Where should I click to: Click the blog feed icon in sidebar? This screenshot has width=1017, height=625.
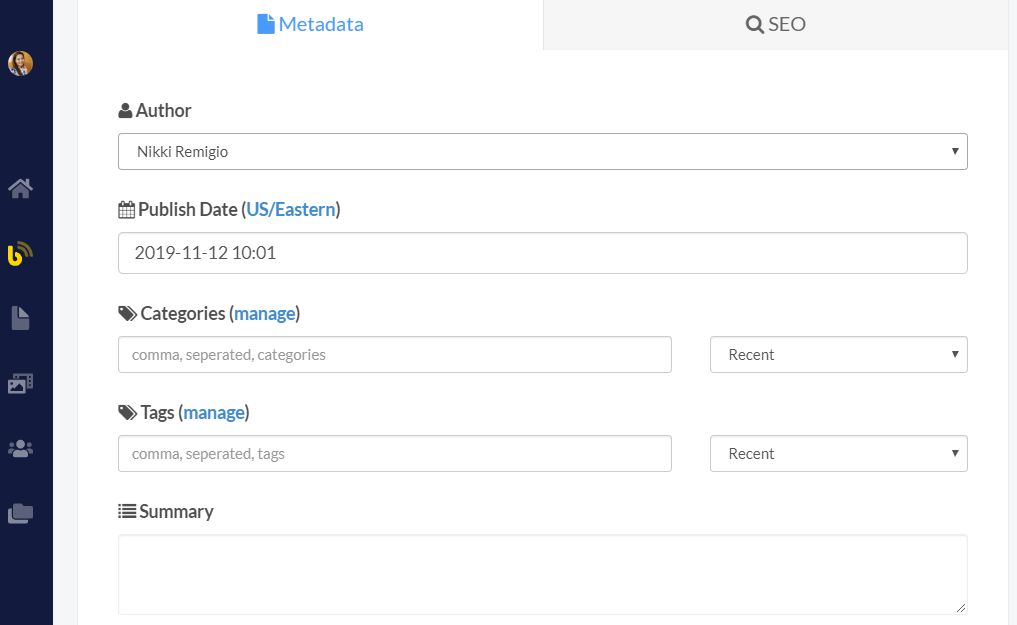point(21,254)
